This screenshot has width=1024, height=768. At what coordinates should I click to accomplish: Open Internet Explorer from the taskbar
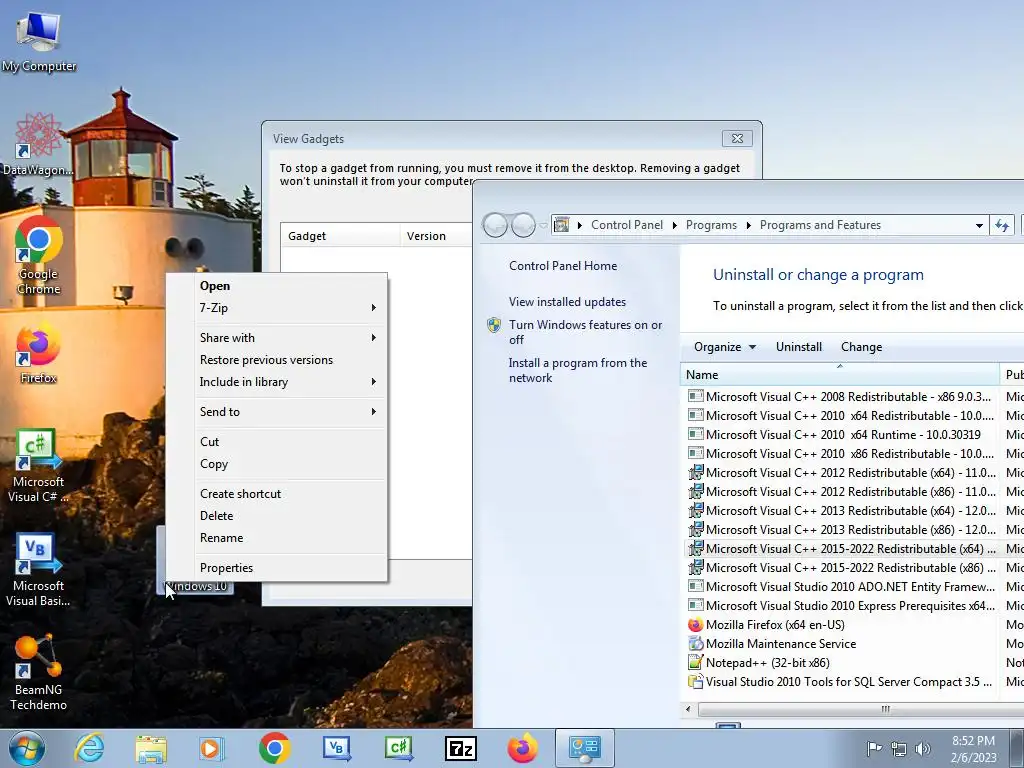(x=89, y=748)
